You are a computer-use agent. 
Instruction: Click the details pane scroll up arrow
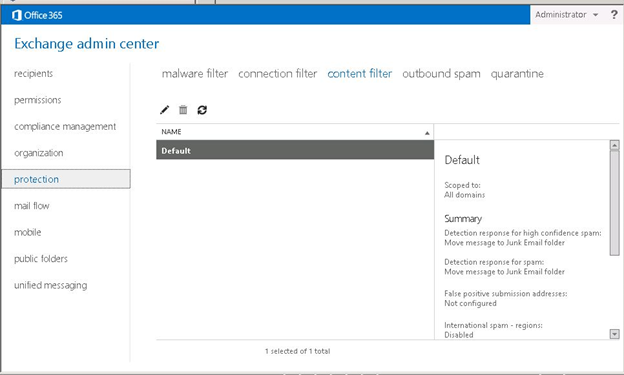tap(614, 145)
